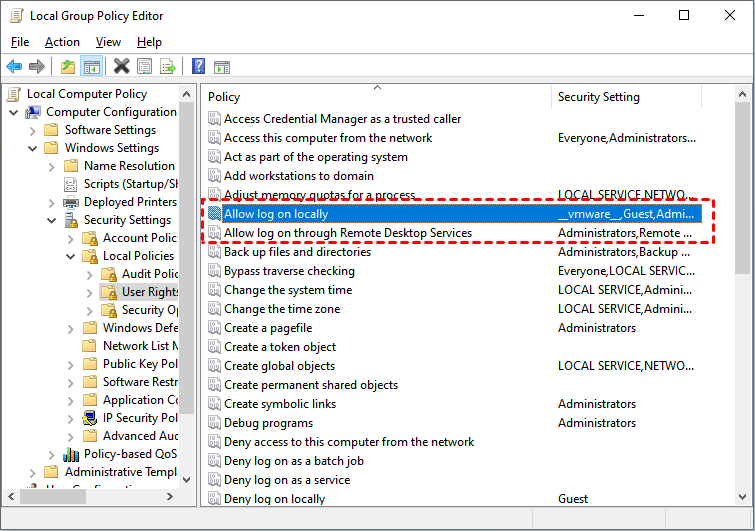Click the Policy-based QoS chart icon
The height and width of the screenshot is (531, 755).
click(71, 454)
